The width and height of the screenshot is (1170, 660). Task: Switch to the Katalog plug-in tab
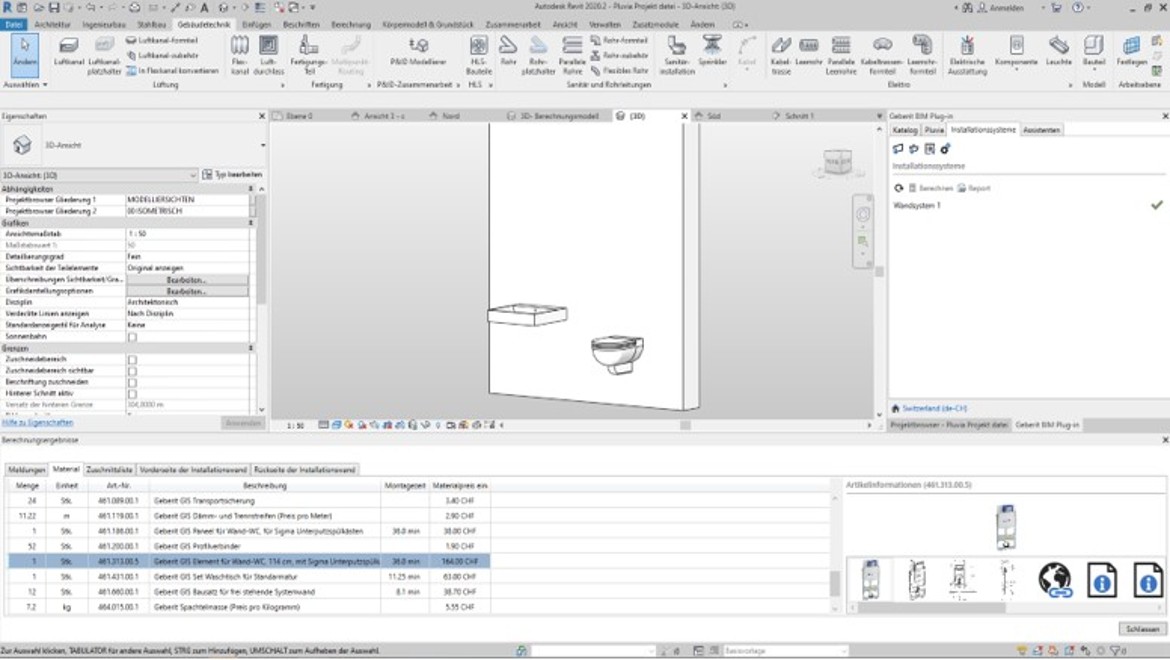[904, 130]
